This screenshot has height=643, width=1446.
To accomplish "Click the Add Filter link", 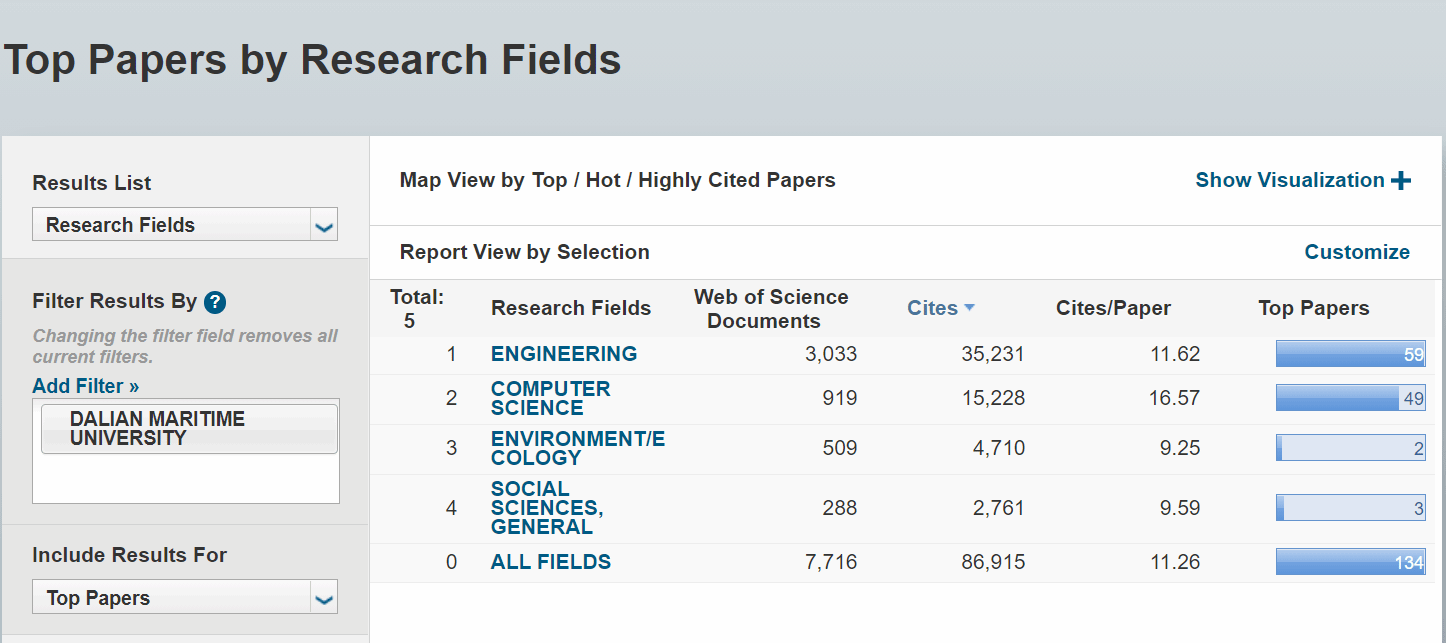I will point(86,386).
